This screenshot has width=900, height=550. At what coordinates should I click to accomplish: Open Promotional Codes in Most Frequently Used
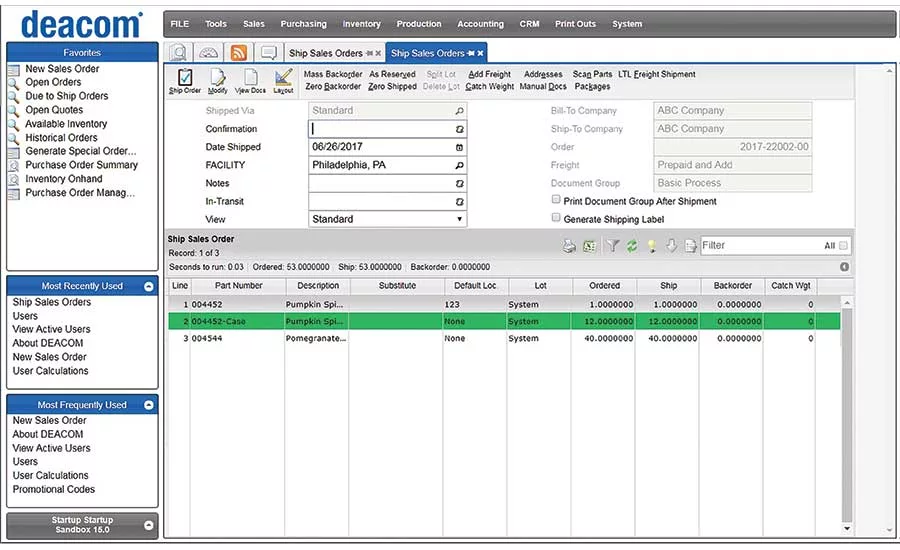point(54,490)
